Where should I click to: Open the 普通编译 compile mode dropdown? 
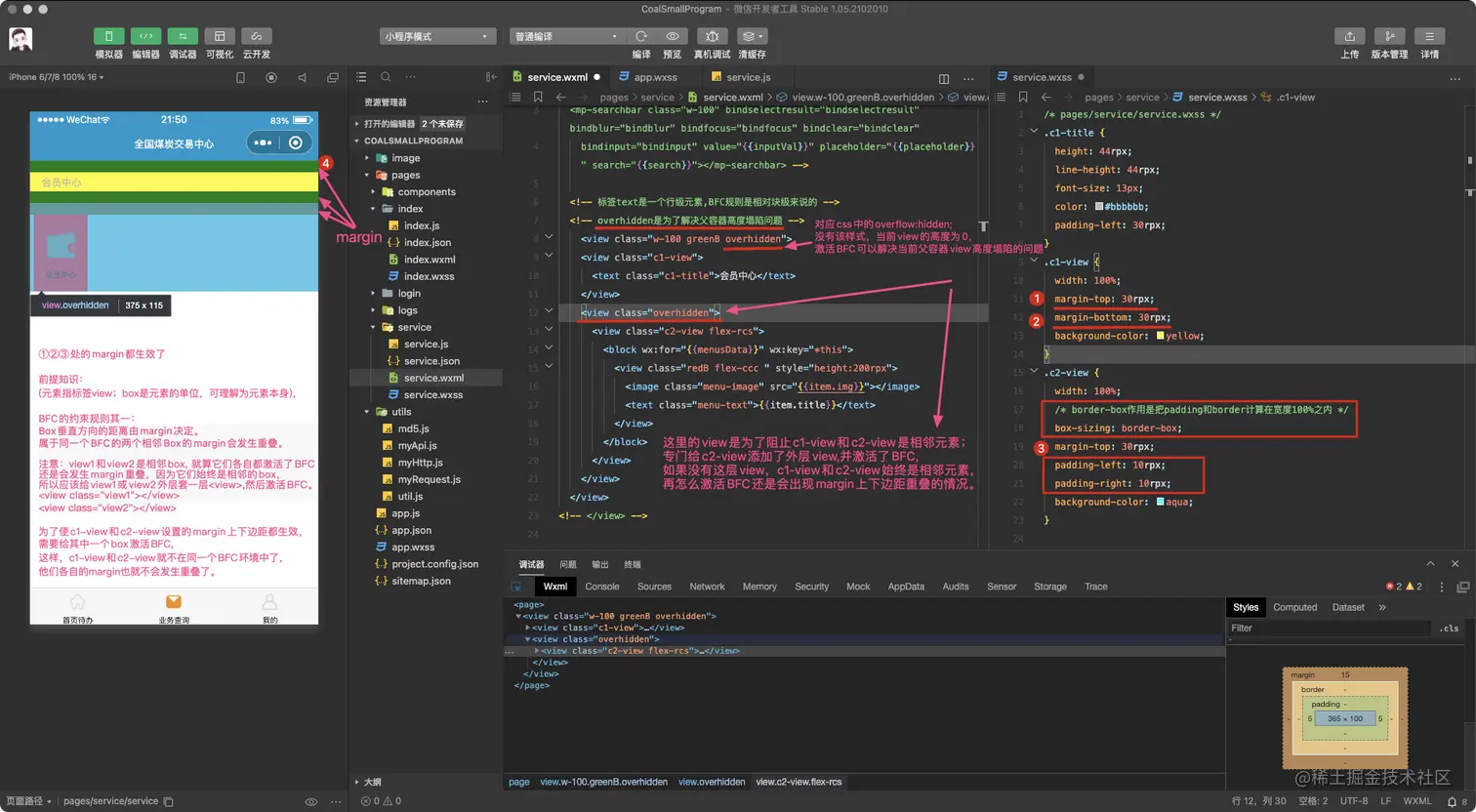[565, 36]
